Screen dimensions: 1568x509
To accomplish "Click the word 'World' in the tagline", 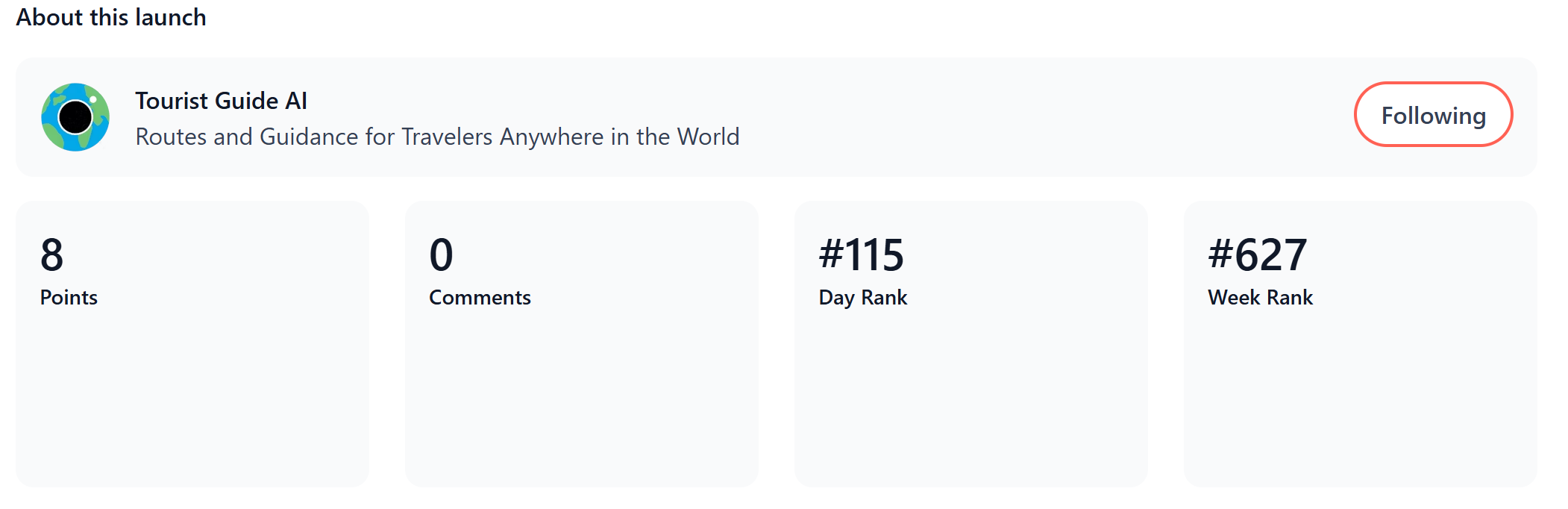I will [x=708, y=137].
